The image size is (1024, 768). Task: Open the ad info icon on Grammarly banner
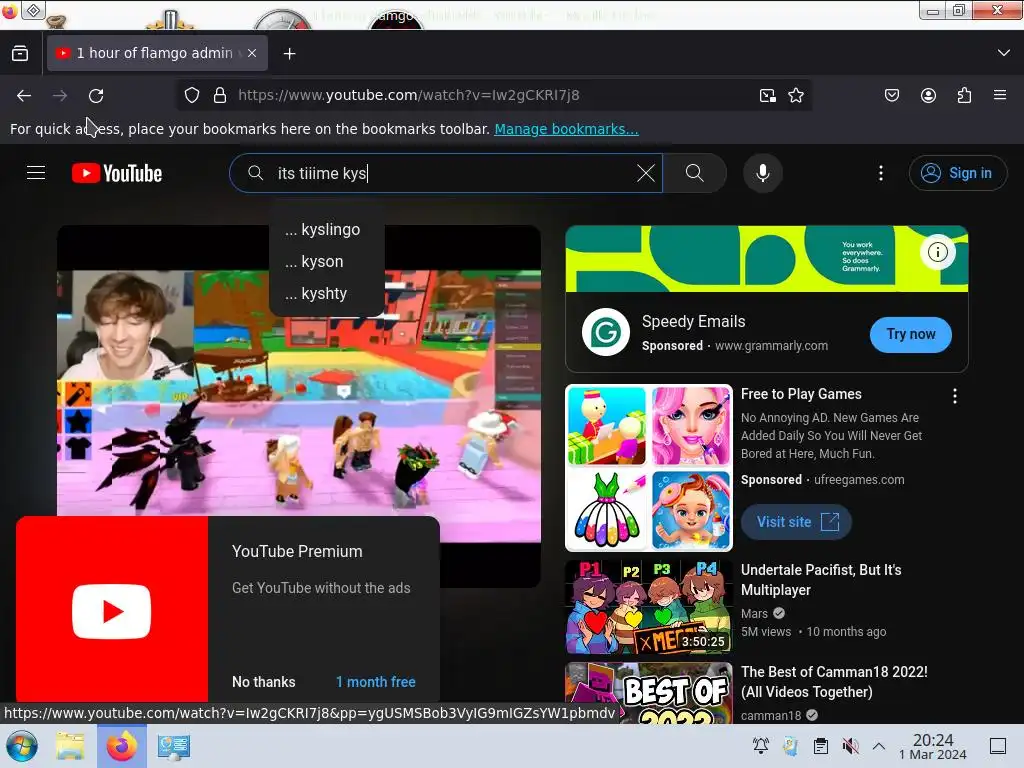click(x=938, y=252)
